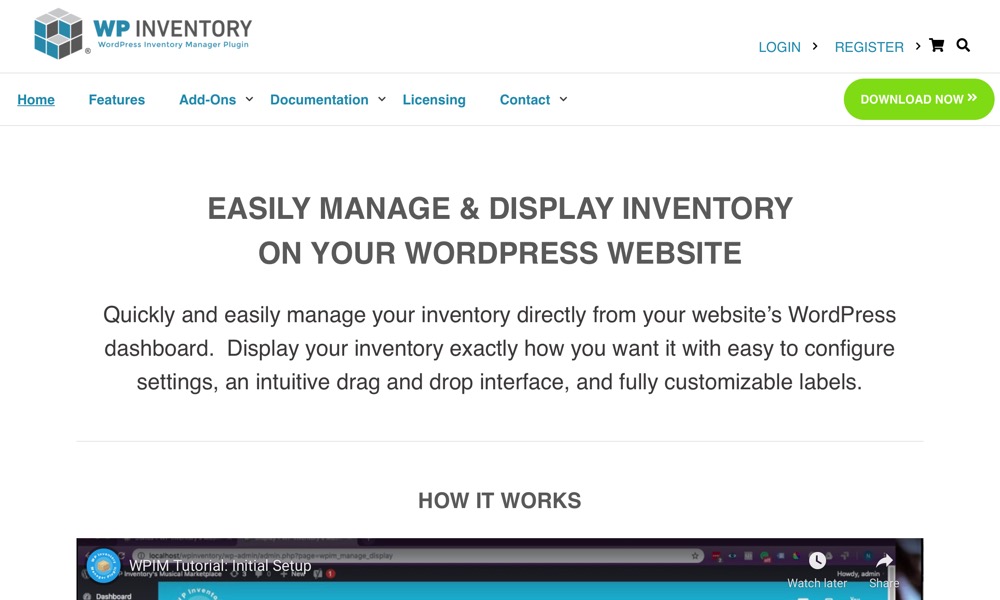This screenshot has width=1000, height=600.
Task: Click Watch later clock icon on video
Action: pyautogui.click(x=817, y=560)
